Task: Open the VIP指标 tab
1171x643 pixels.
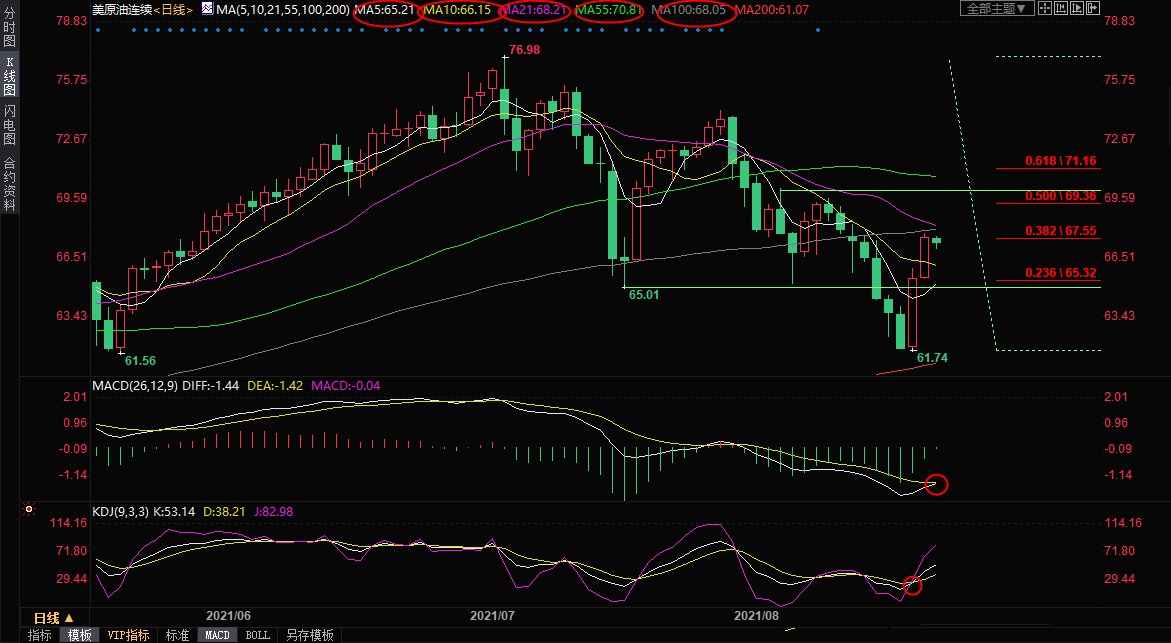Action: (x=128, y=635)
